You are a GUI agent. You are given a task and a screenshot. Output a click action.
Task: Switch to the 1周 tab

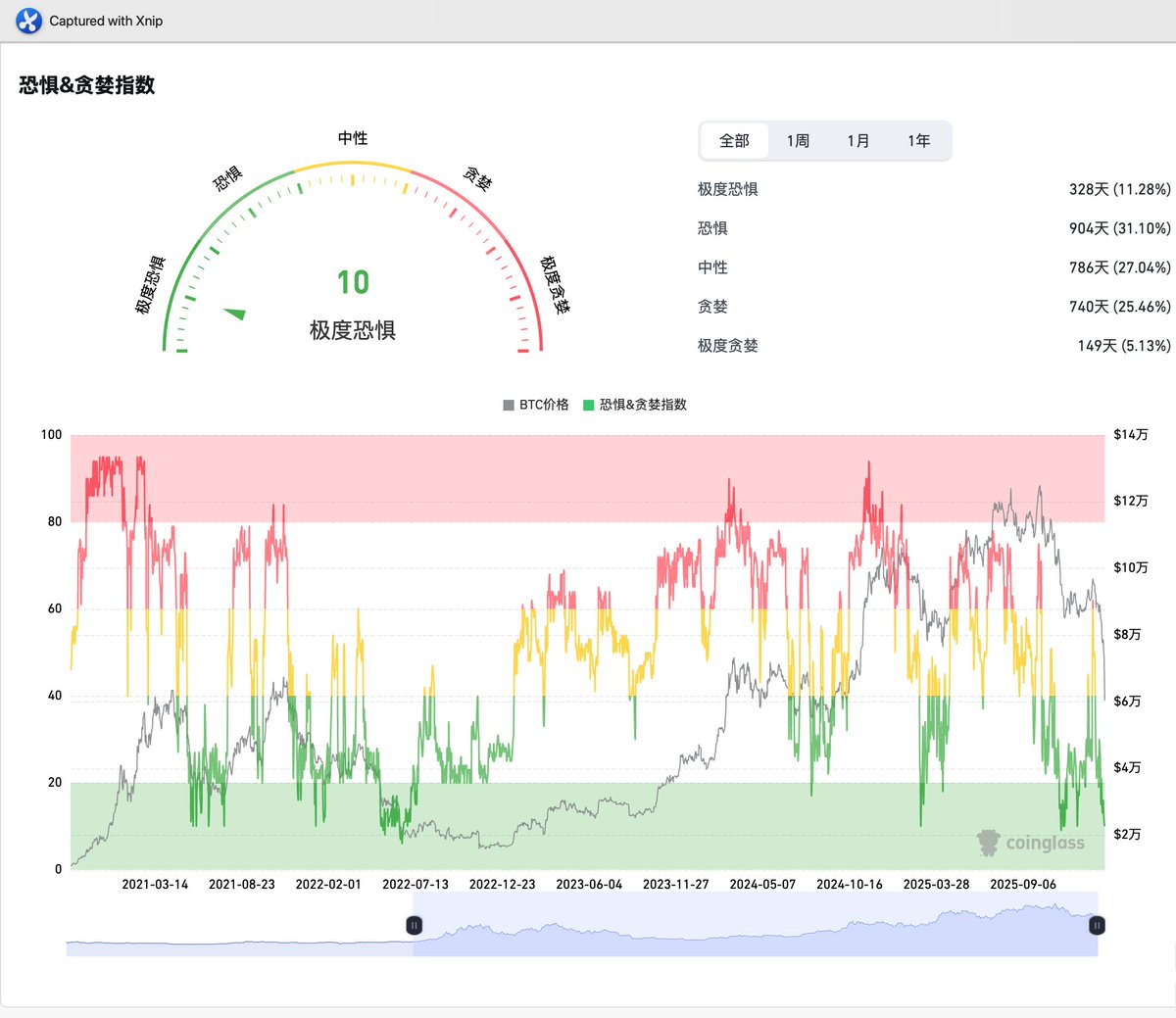click(x=798, y=141)
